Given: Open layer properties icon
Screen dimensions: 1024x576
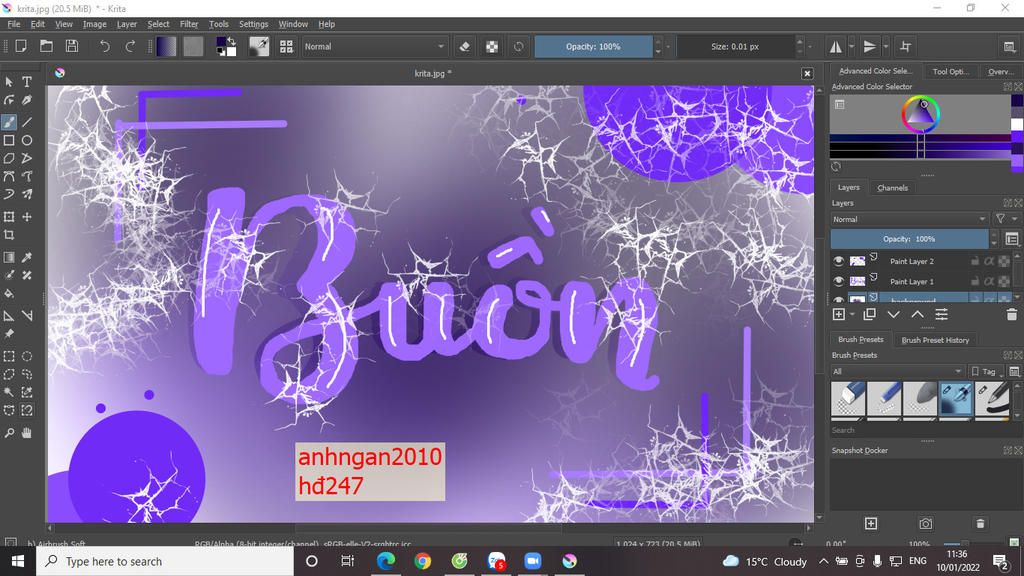Looking at the screenshot, I should pos(942,315).
